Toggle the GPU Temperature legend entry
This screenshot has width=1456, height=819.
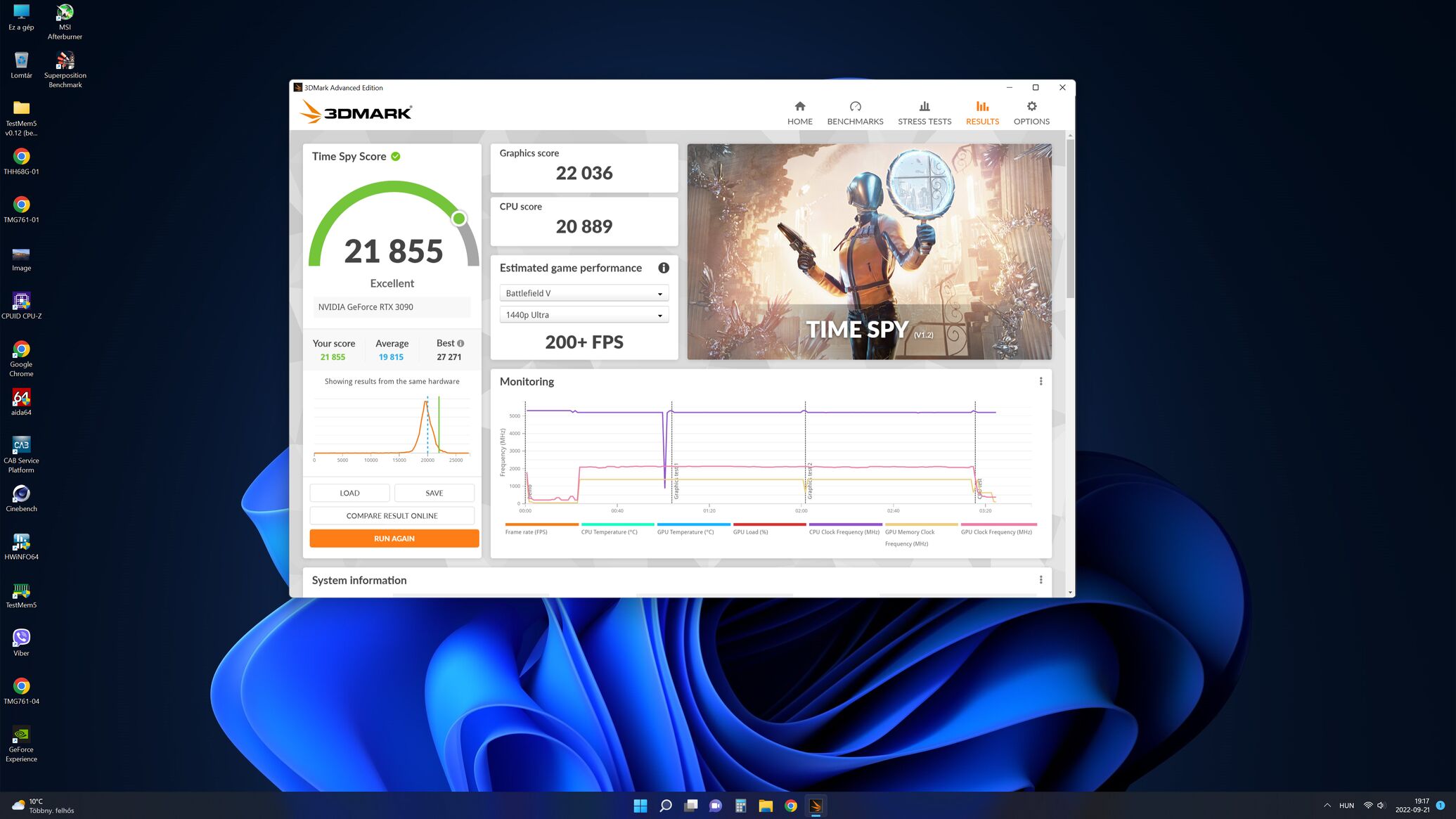pyautogui.click(x=692, y=529)
